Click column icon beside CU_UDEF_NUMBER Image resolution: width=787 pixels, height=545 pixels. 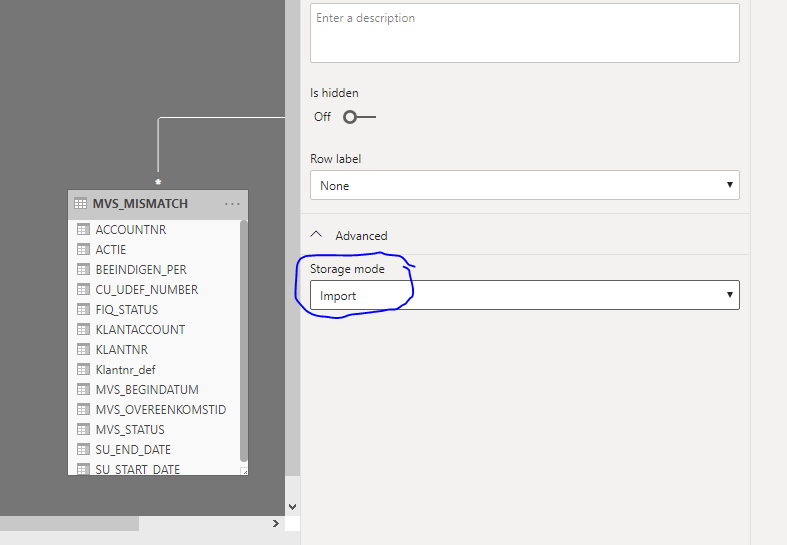83,290
